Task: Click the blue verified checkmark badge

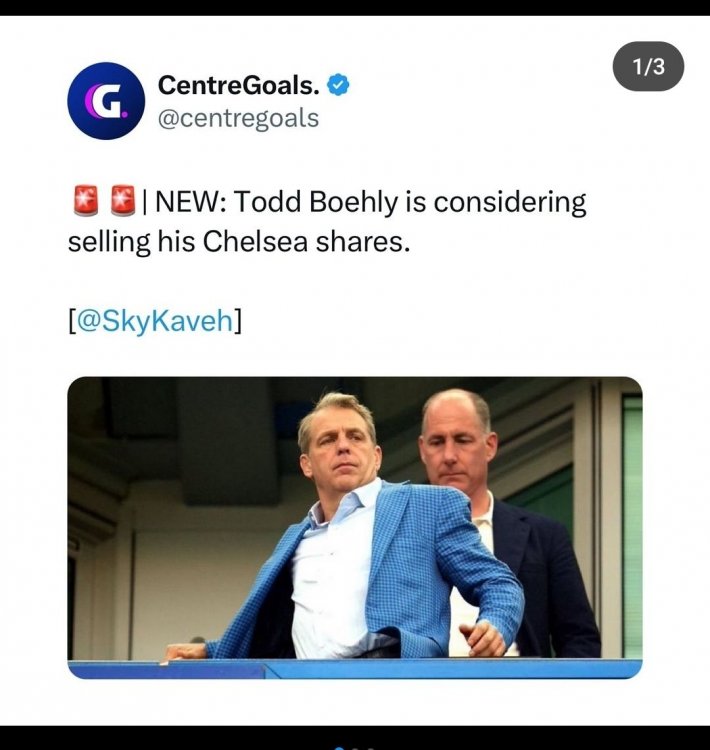Action: (339, 87)
